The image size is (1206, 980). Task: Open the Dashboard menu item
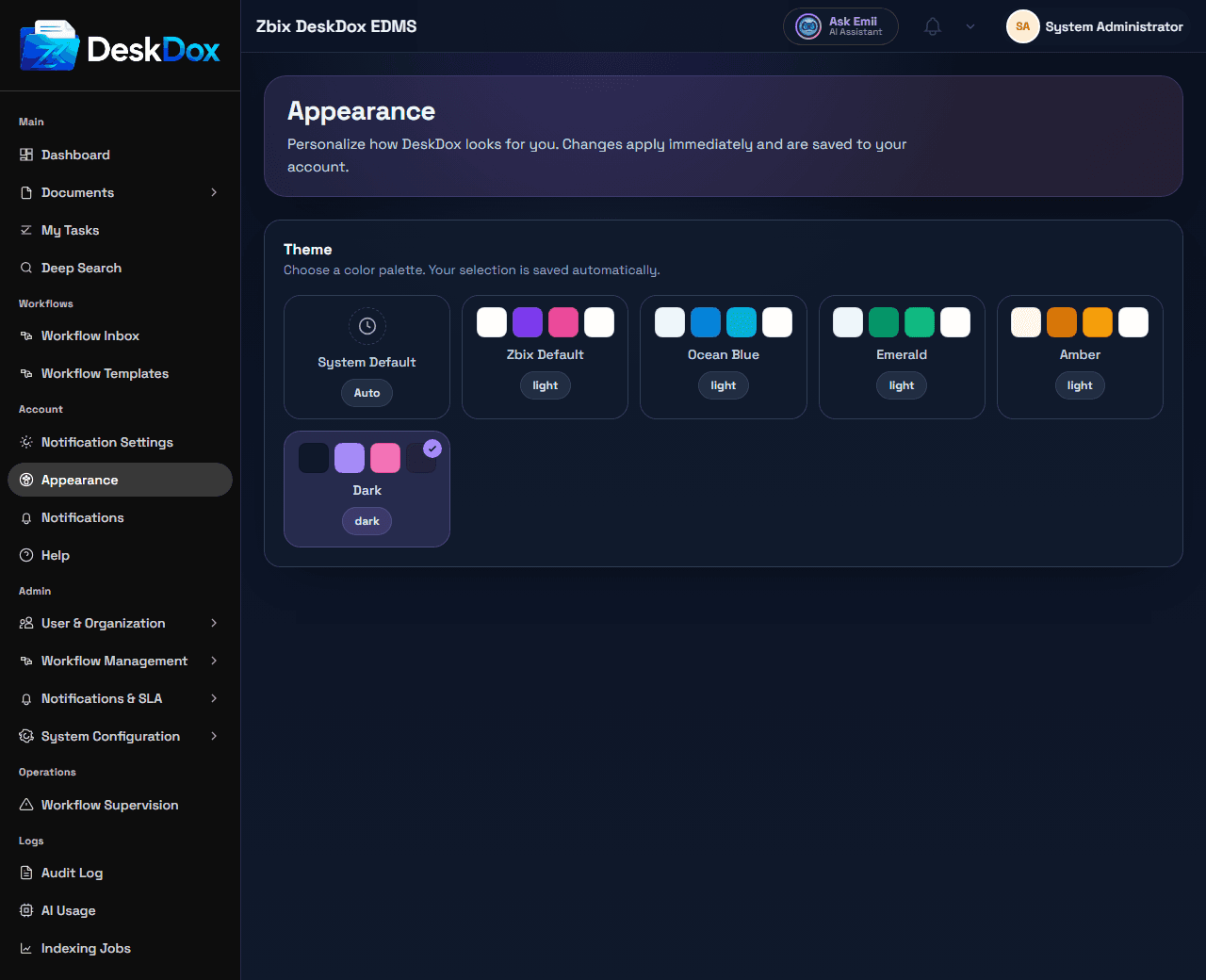pos(120,155)
